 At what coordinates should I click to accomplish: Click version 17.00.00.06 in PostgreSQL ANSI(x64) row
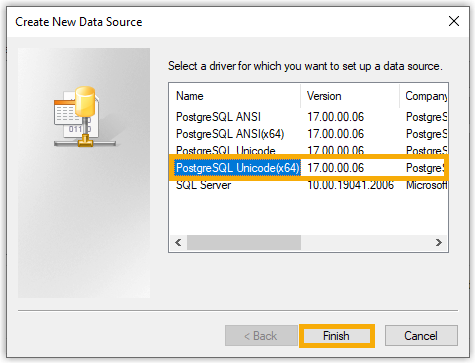335,134
